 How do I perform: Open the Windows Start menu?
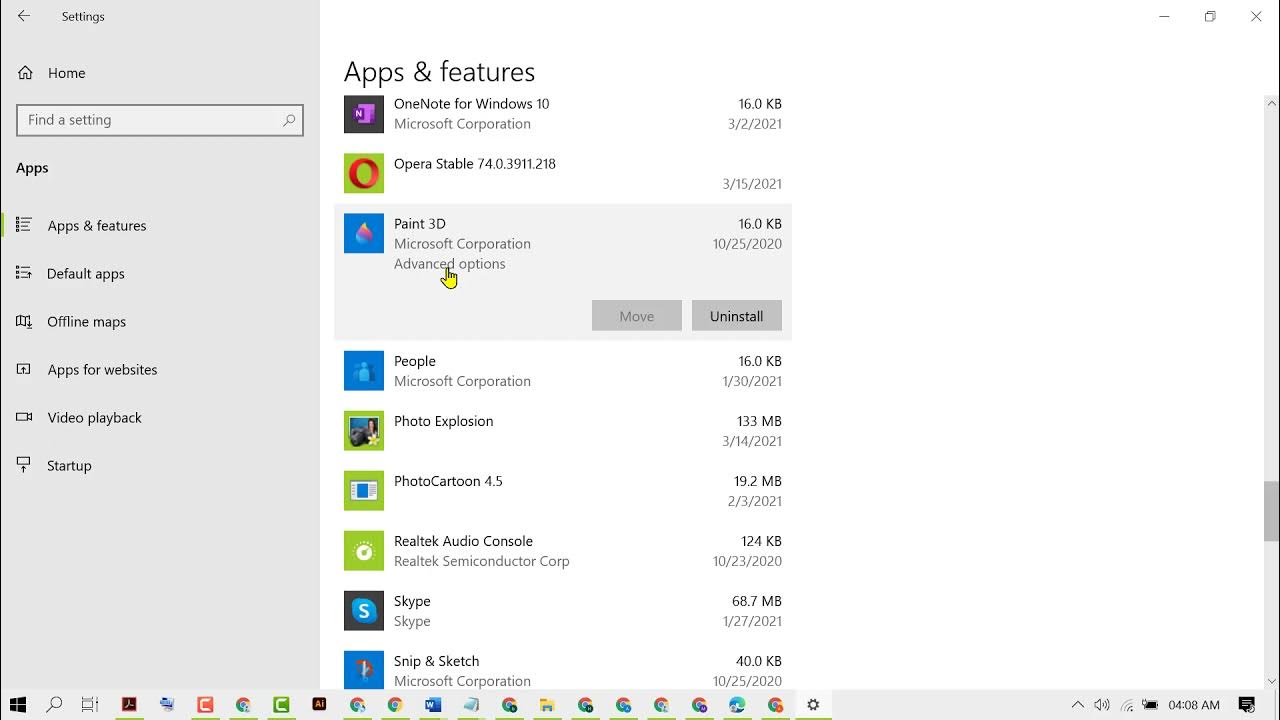pos(17,705)
